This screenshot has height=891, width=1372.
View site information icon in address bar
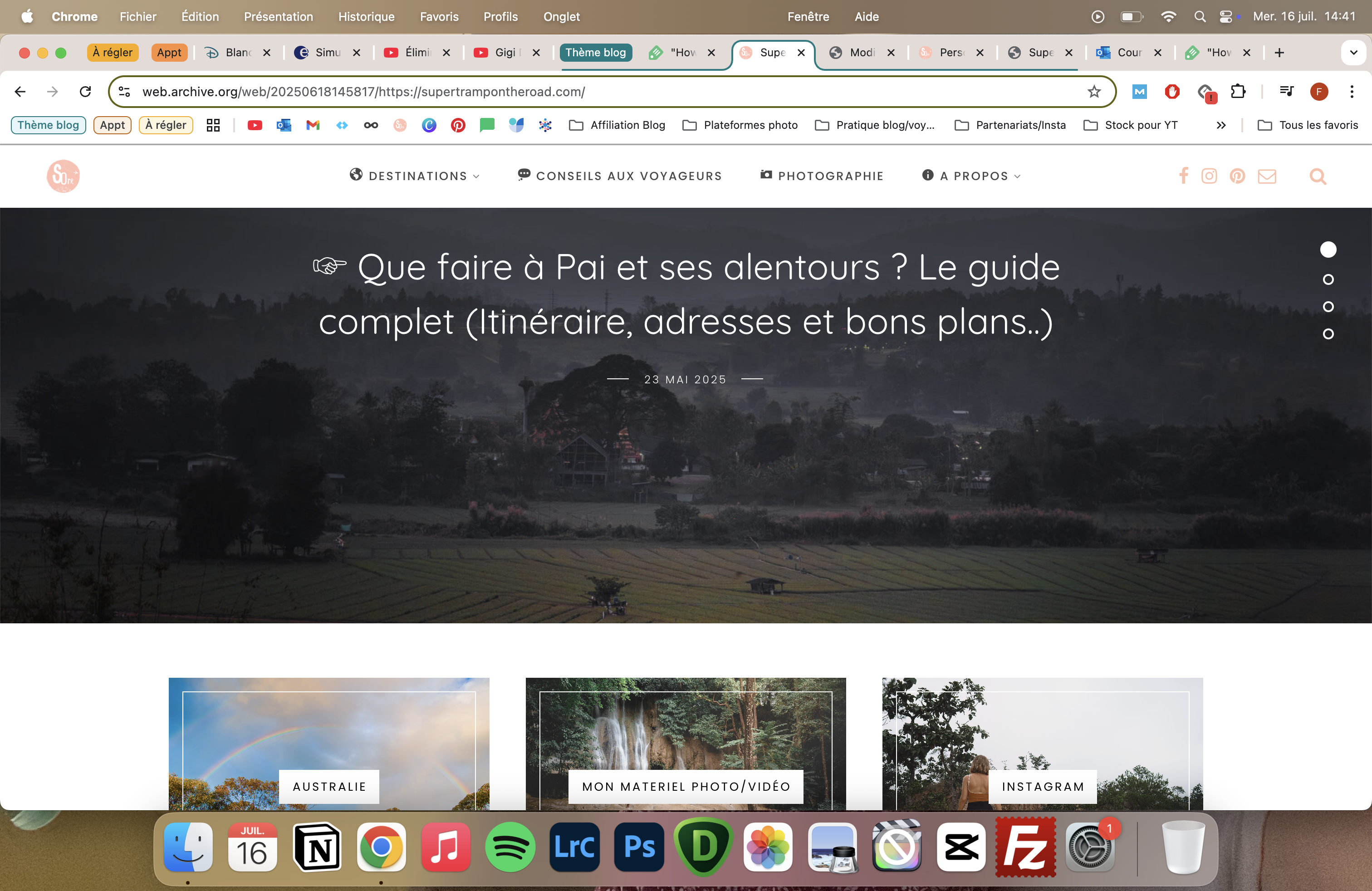[124, 92]
